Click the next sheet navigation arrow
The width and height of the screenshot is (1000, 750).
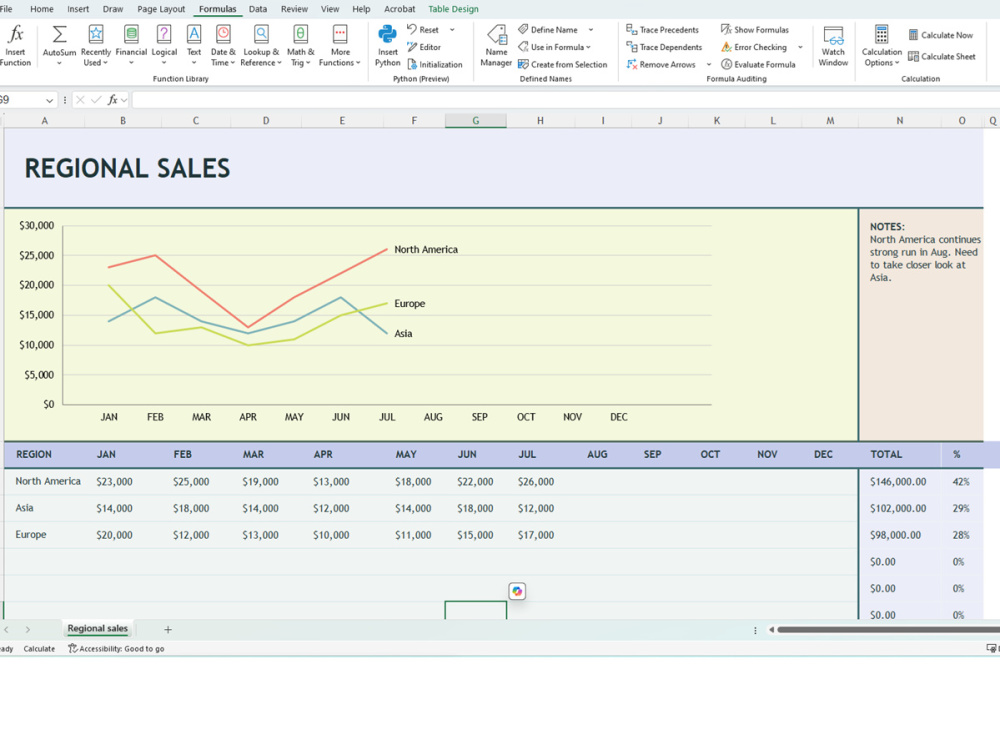point(27,629)
